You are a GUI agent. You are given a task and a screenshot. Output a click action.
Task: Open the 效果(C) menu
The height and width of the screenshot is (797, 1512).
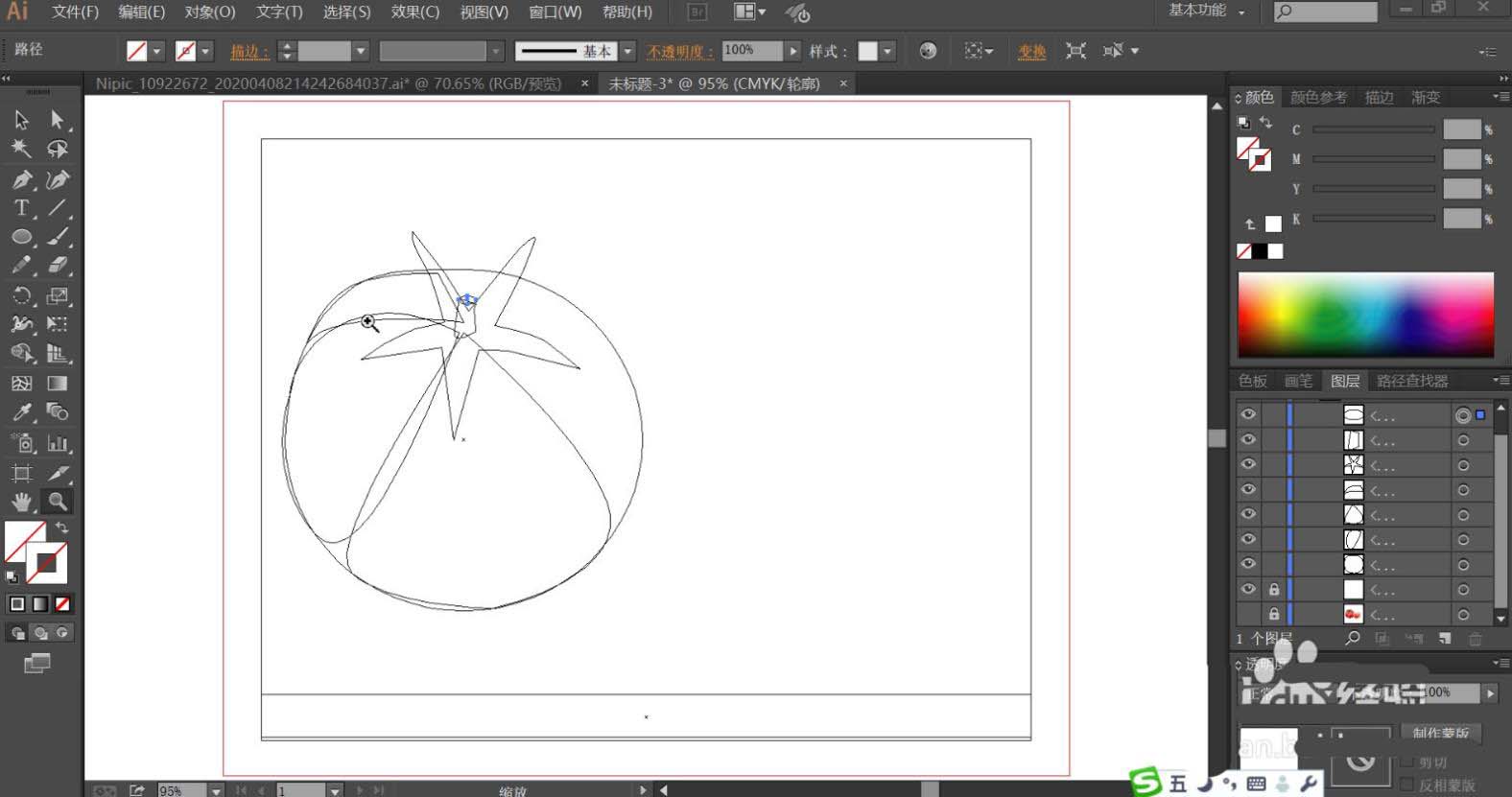(x=414, y=12)
